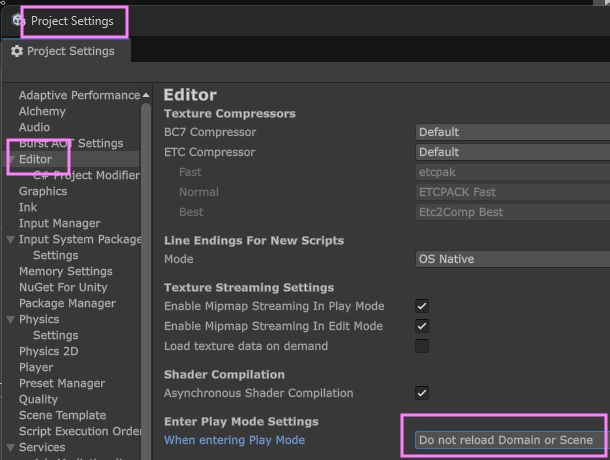Open the When entering Play Mode dropdown

[x=511, y=440]
